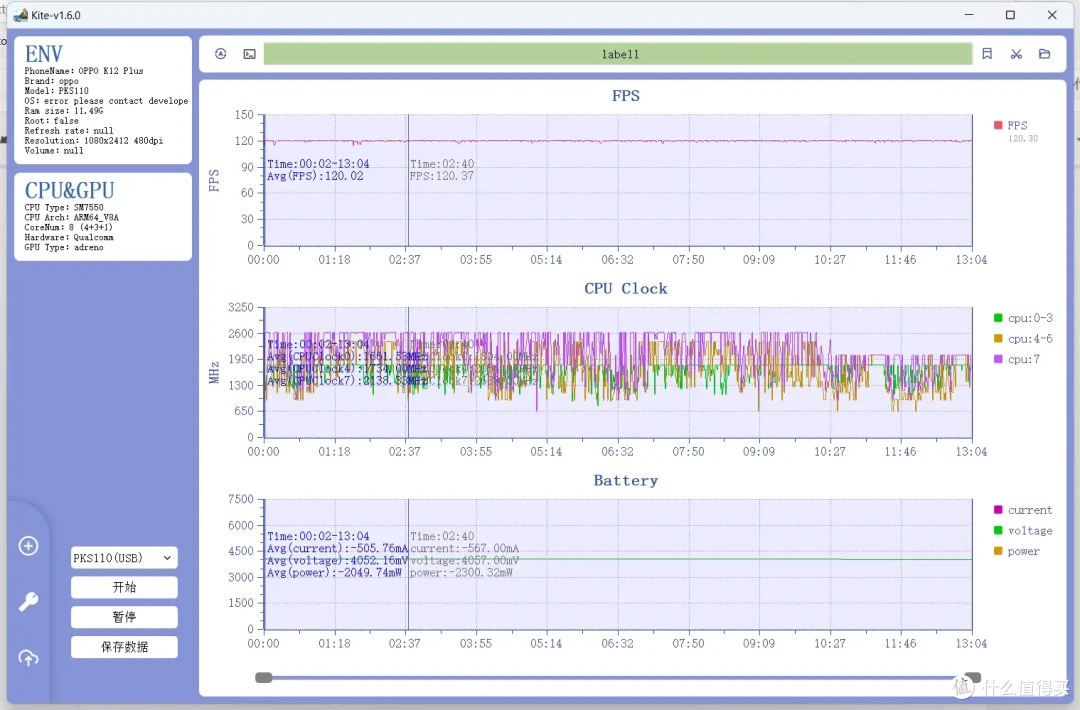
Task: Toggle the FPS legend series
Action: [1010, 125]
